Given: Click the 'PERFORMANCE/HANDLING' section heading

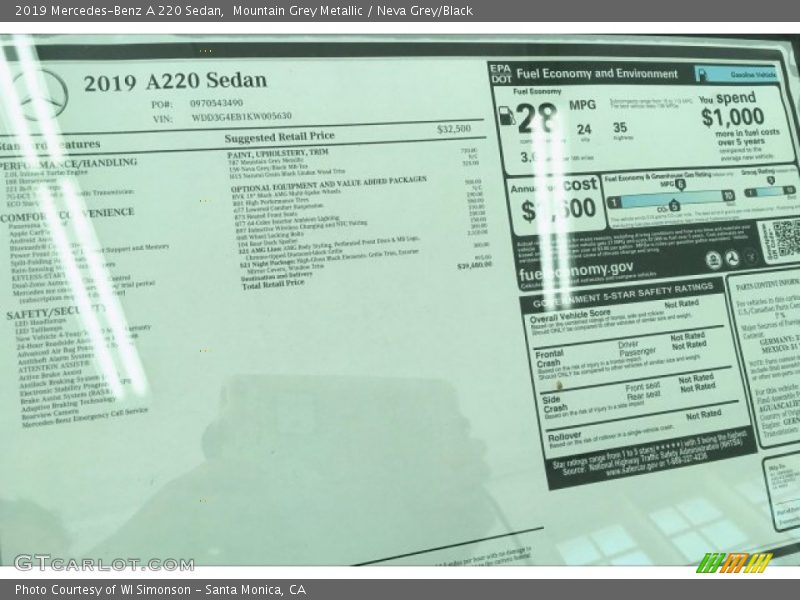Looking at the screenshot, I should pos(68,164).
